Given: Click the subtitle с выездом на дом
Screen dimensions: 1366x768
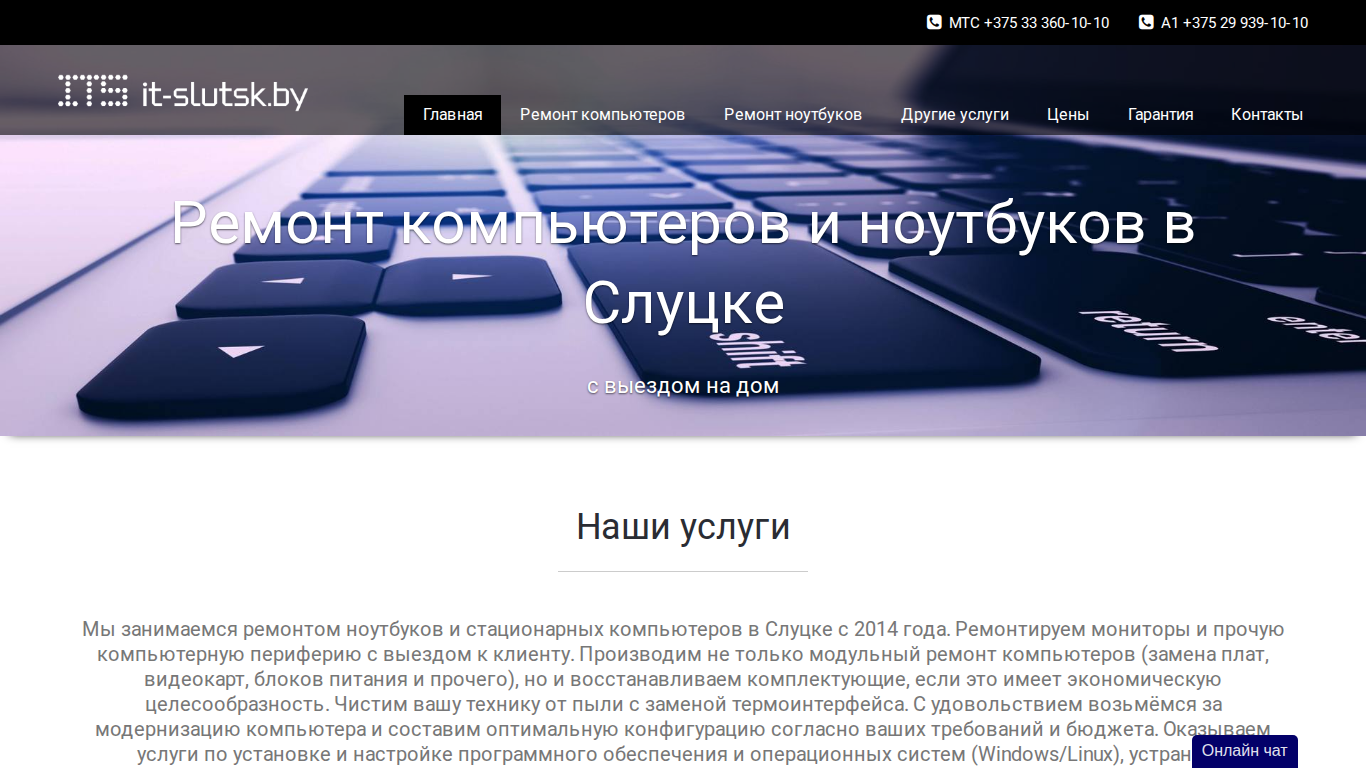Looking at the screenshot, I should pos(683,385).
